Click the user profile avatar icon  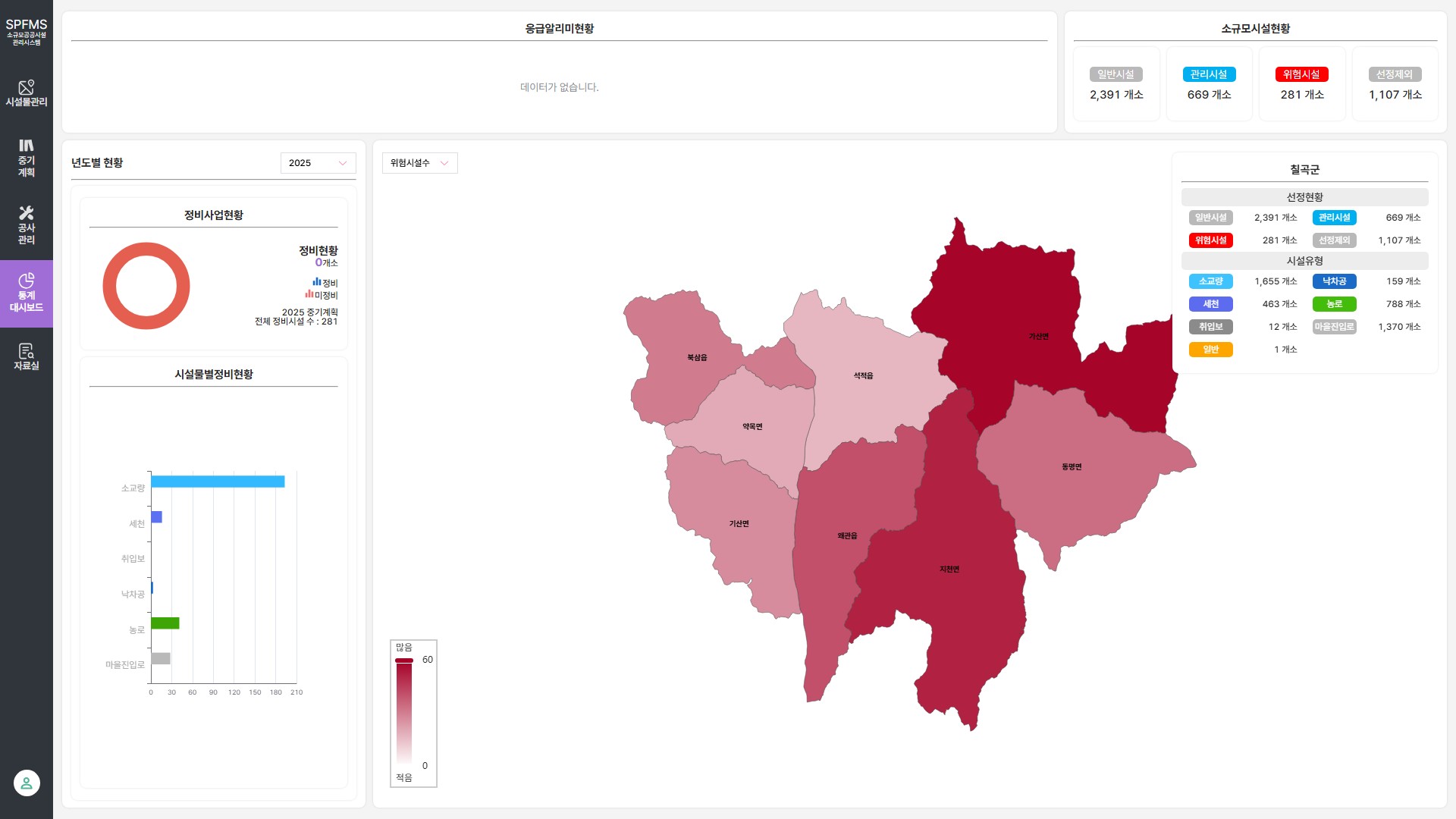[x=27, y=783]
